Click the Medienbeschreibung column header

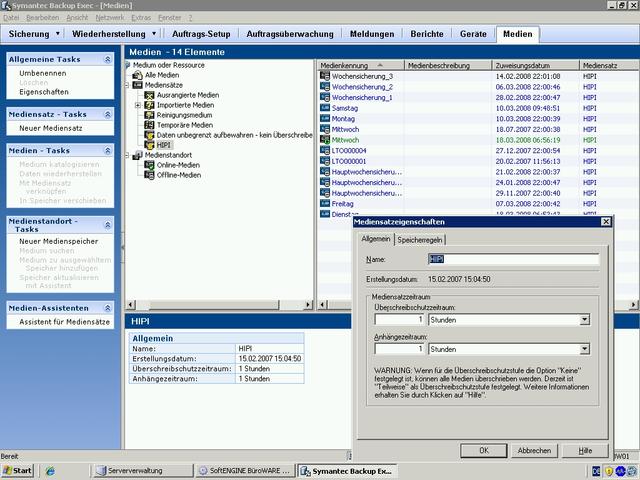(448, 65)
